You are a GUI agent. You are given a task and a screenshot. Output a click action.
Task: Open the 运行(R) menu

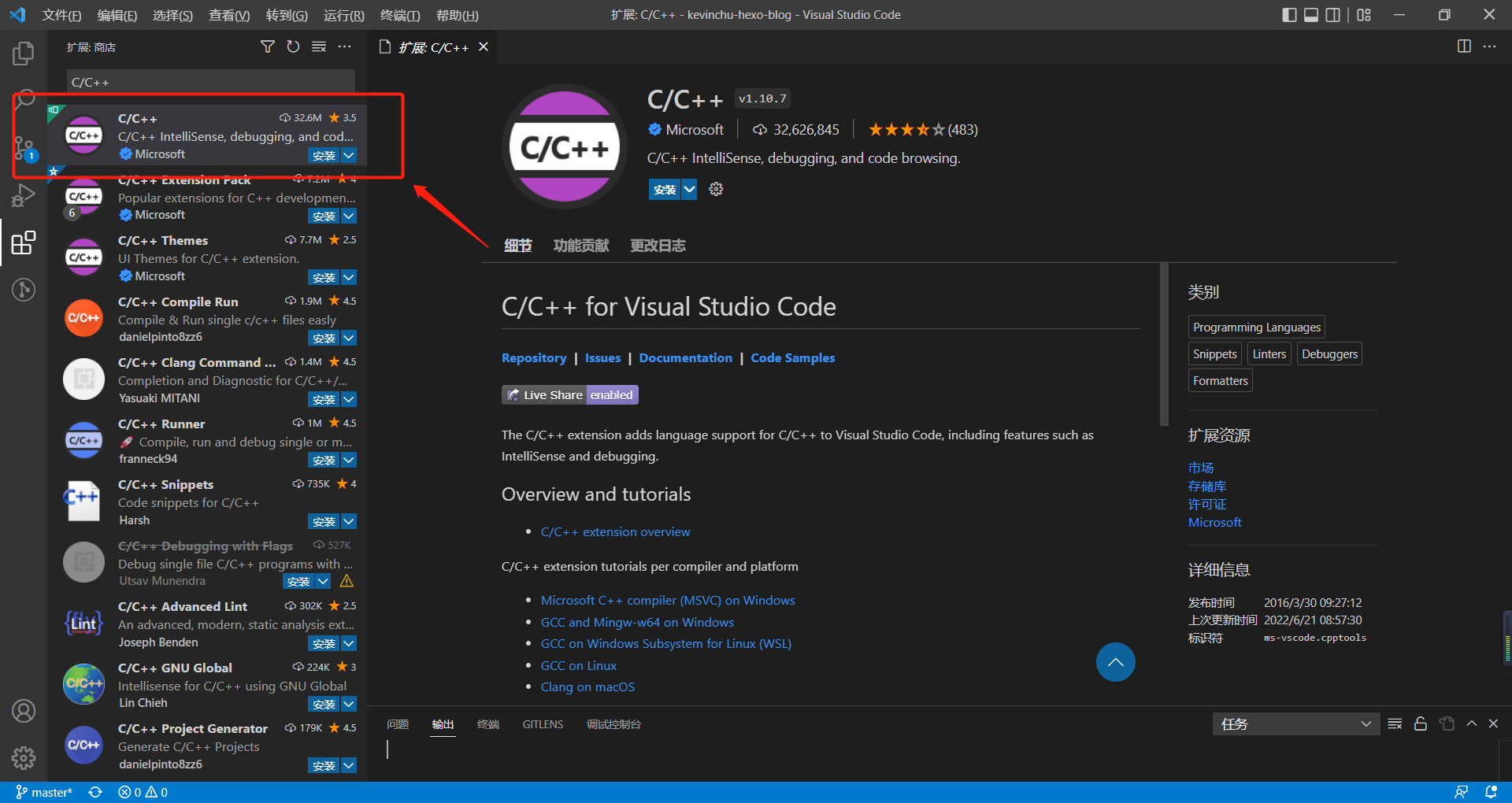(343, 15)
